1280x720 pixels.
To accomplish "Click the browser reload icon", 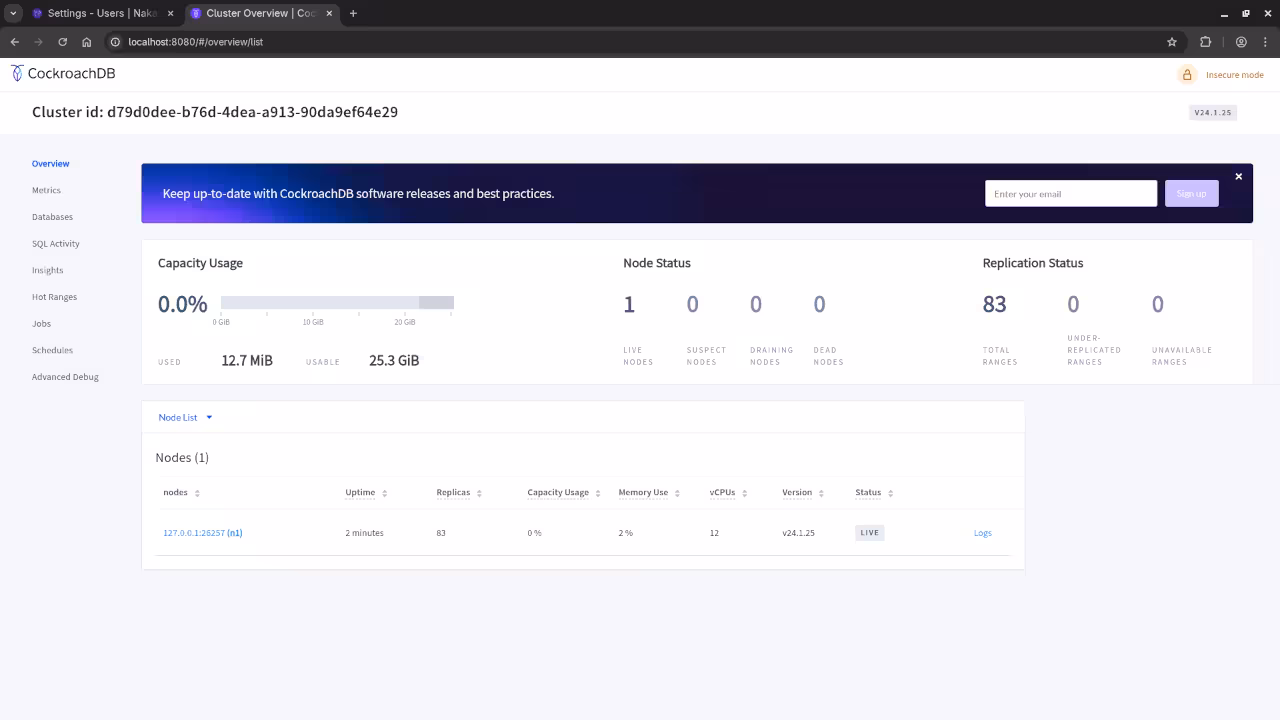I will click(63, 42).
